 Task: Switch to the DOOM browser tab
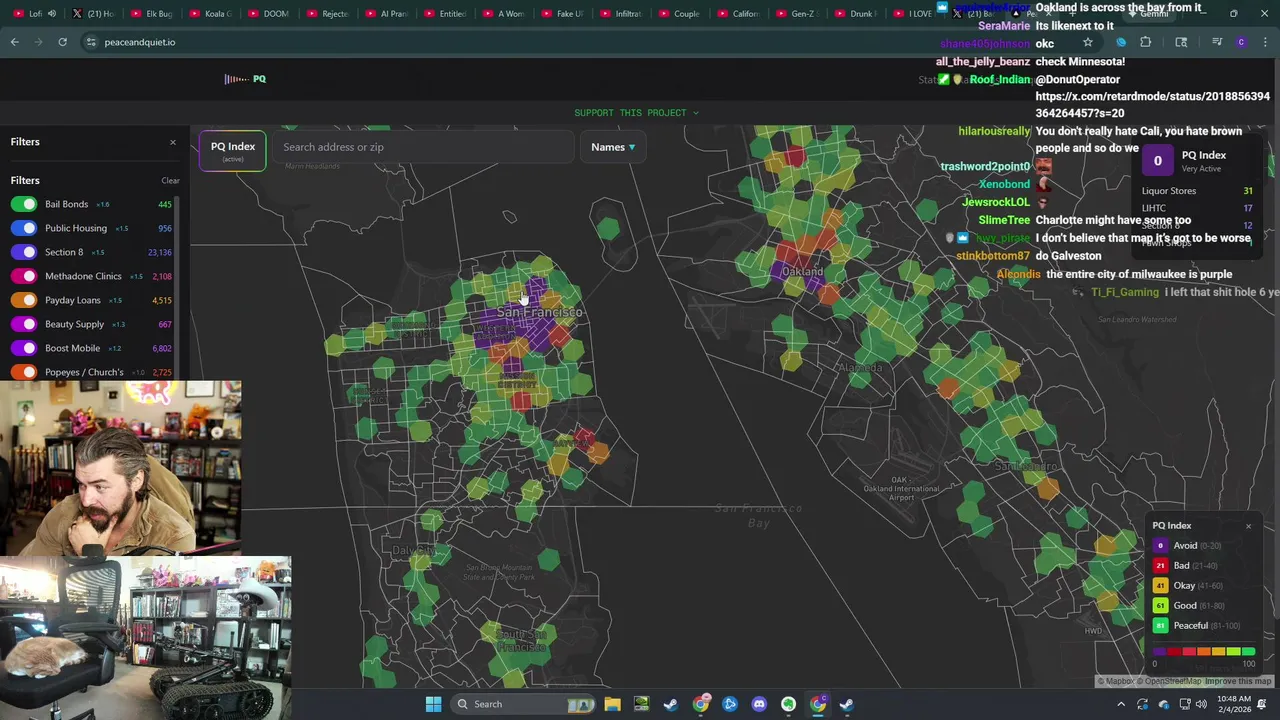tap(266, 14)
